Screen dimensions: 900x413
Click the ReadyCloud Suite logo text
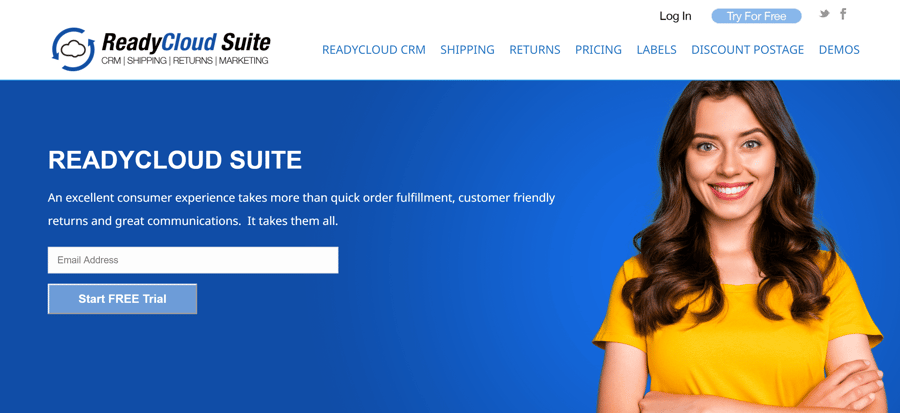[185, 42]
